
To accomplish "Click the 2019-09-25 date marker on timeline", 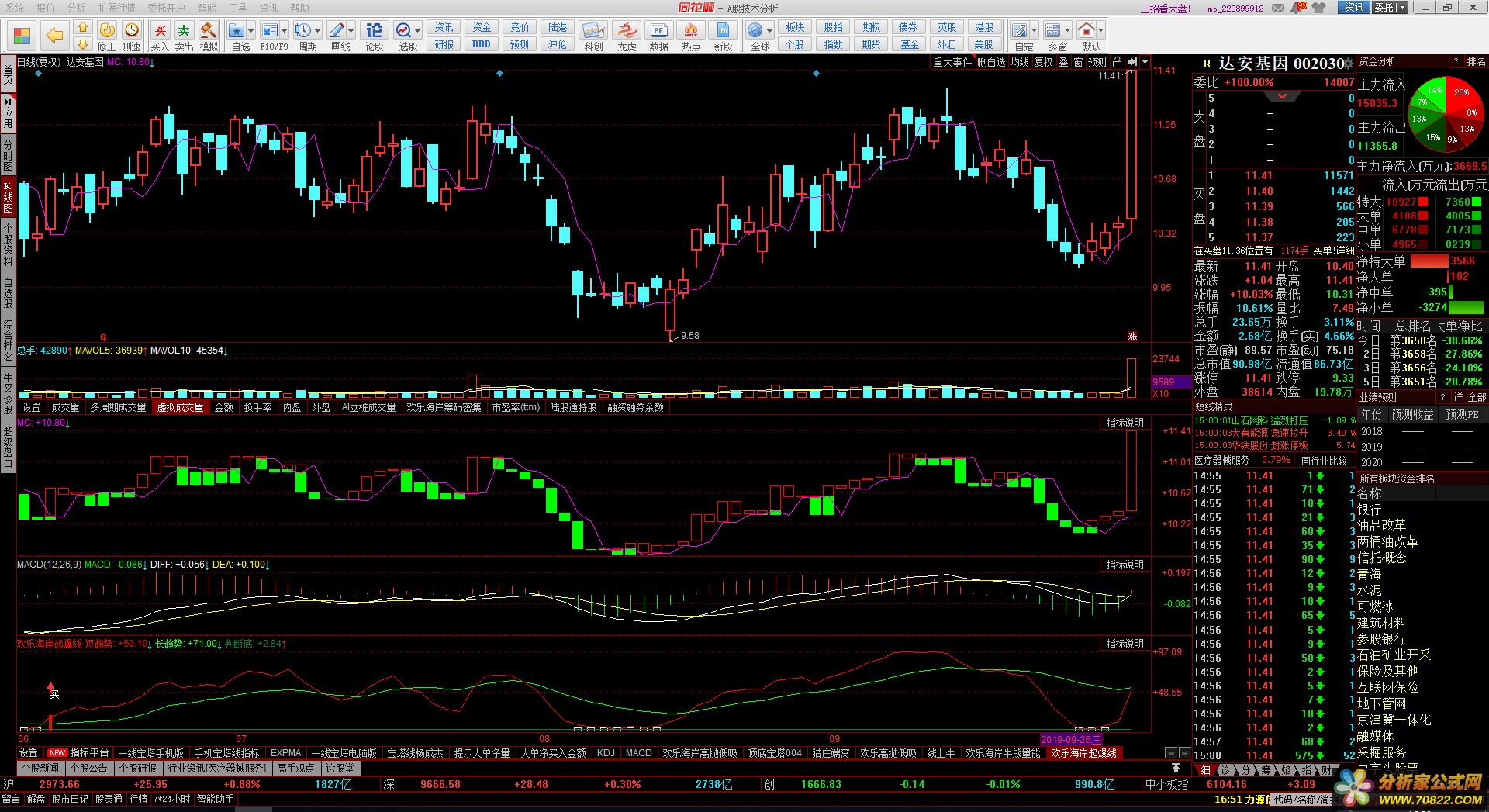I will pos(1070,739).
